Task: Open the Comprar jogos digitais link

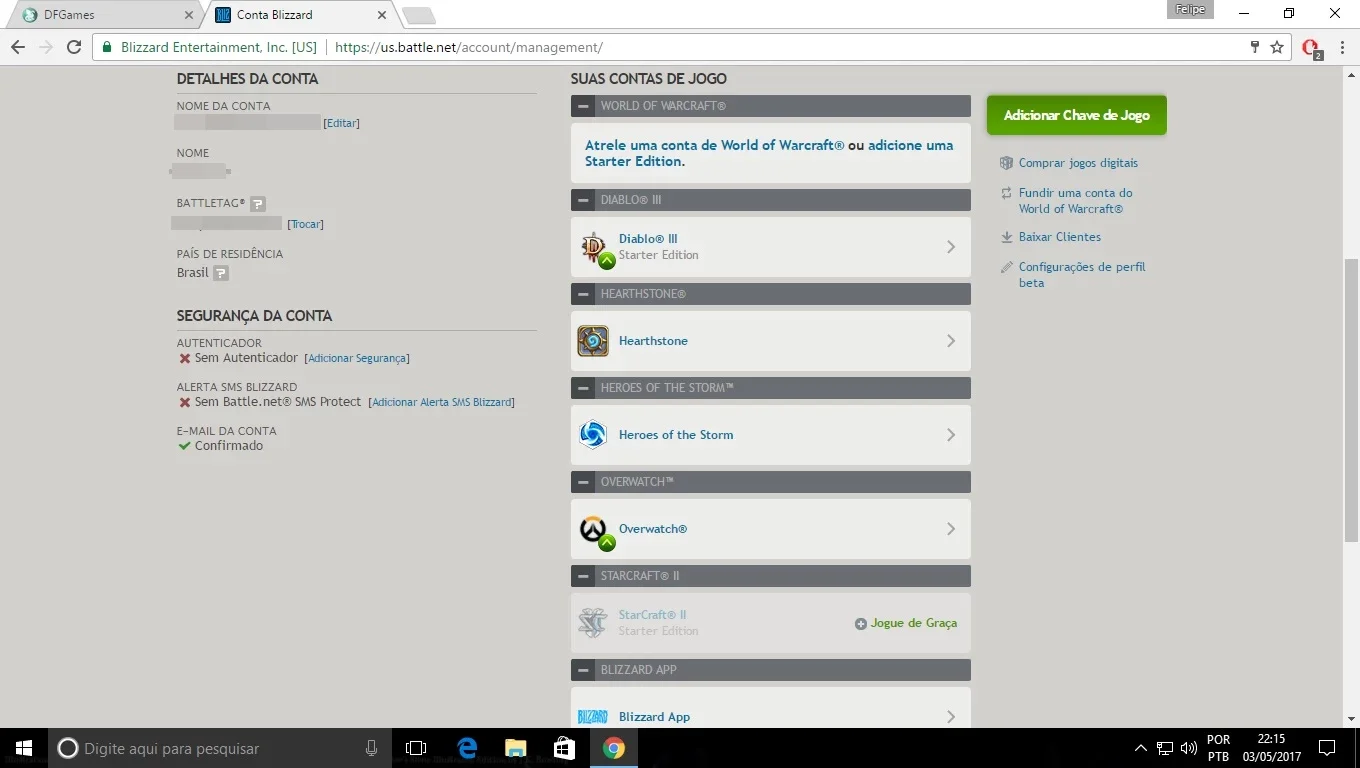Action: tap(1078, 163)
